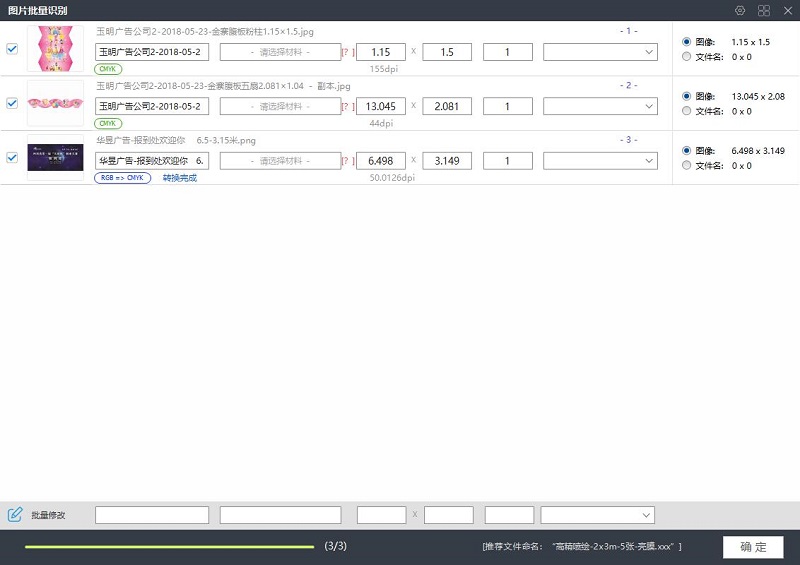Click the RGB => CMYK conversion badge
The height and width of the screenshot is (565, 800).
click(122, 178)
